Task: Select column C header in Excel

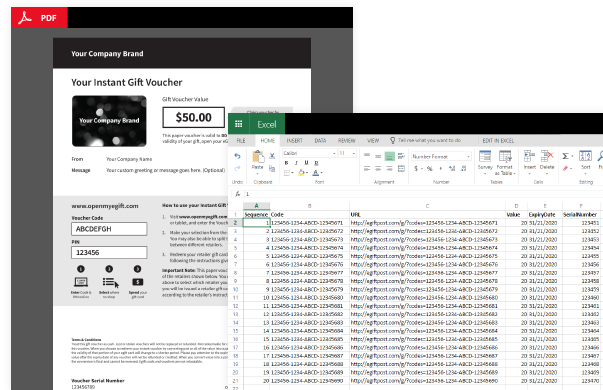Action: tap(427, 206)
